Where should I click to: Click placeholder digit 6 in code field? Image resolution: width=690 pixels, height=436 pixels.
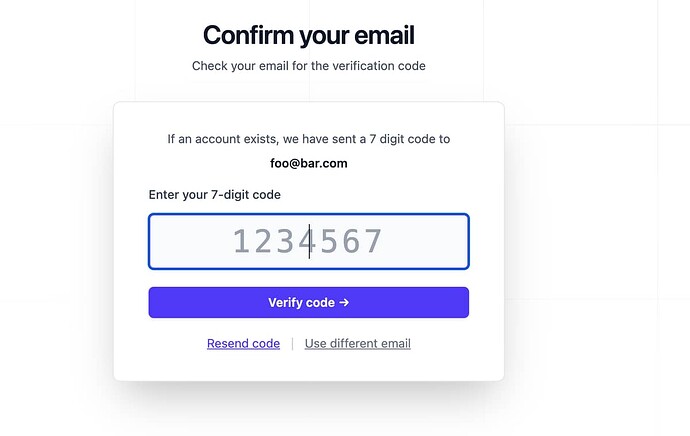pos(352,241)
